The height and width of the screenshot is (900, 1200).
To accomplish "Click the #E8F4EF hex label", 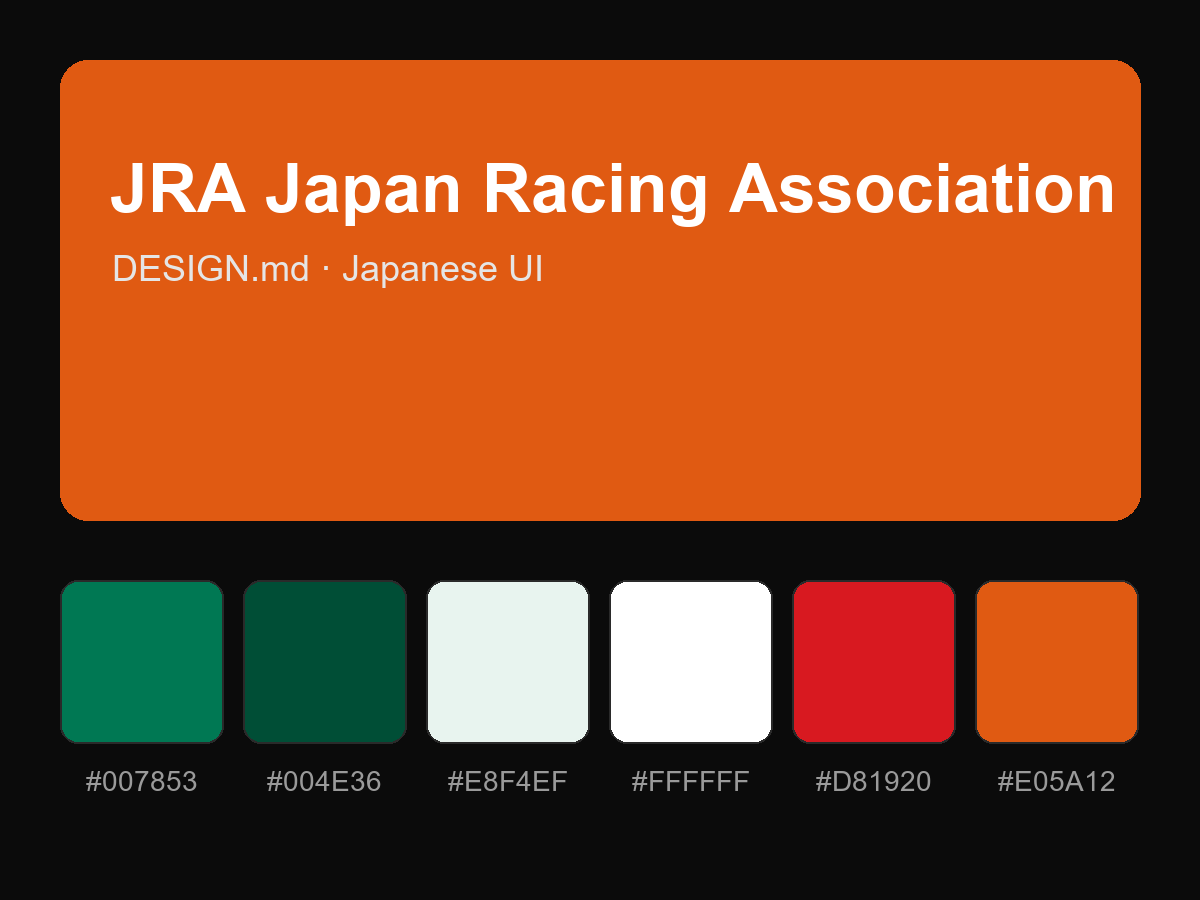I will tap(508, 782).
